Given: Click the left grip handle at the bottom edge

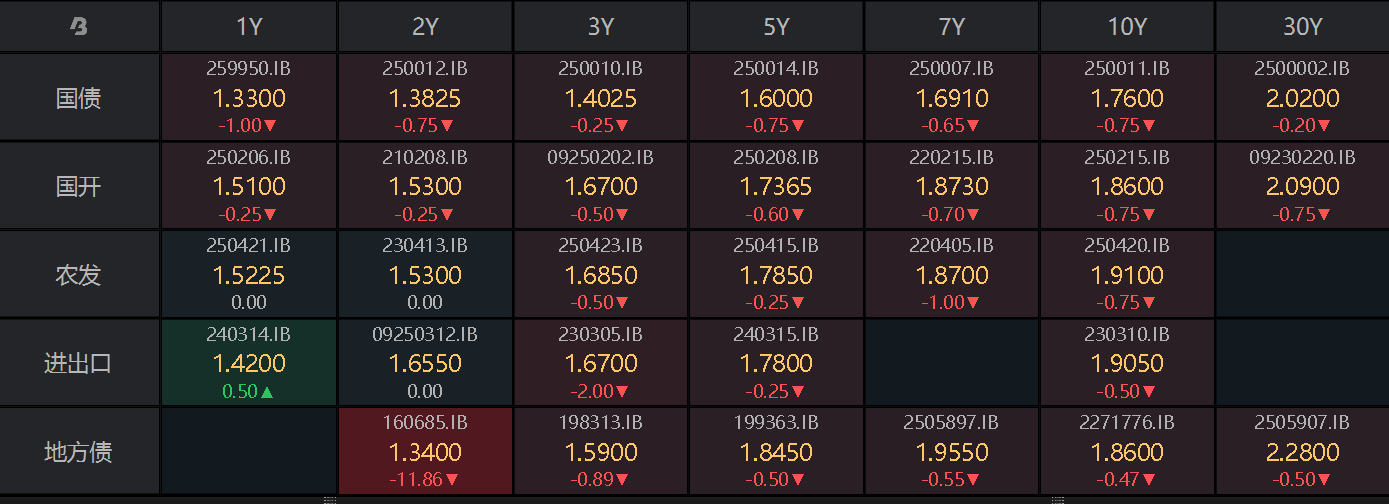Looking at the screenshot, I should tap(330, 499).
